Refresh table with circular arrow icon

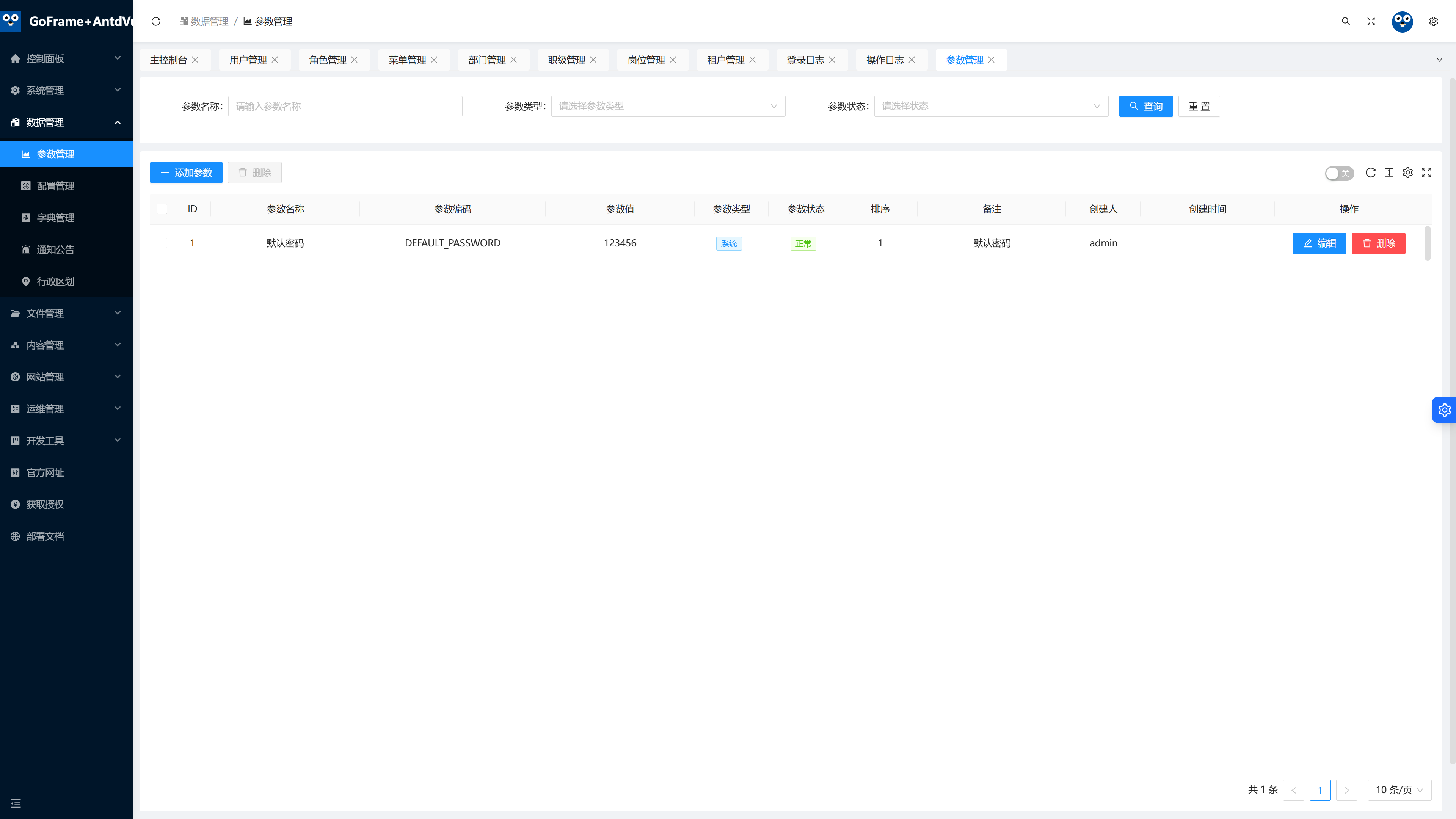pyautogui.click(x=1371, y=173)
